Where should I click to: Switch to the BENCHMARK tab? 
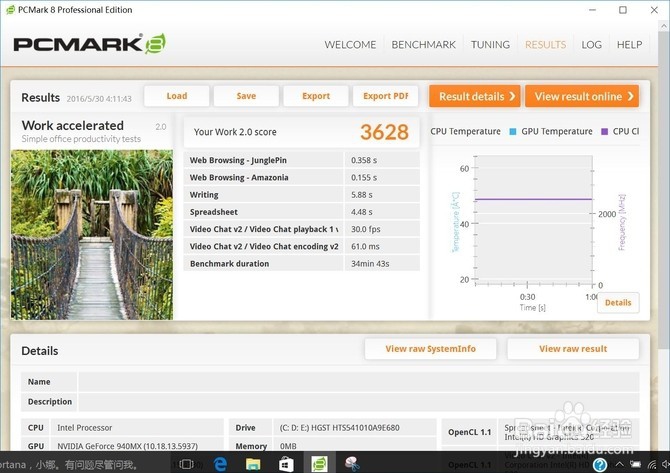(x=423, y=44)
